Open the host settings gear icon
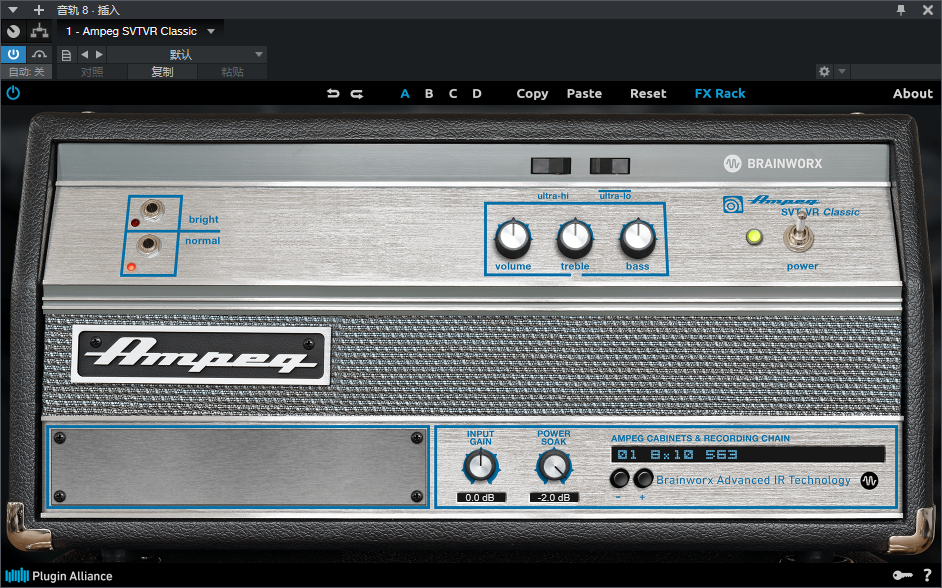 tap(824, 71)
